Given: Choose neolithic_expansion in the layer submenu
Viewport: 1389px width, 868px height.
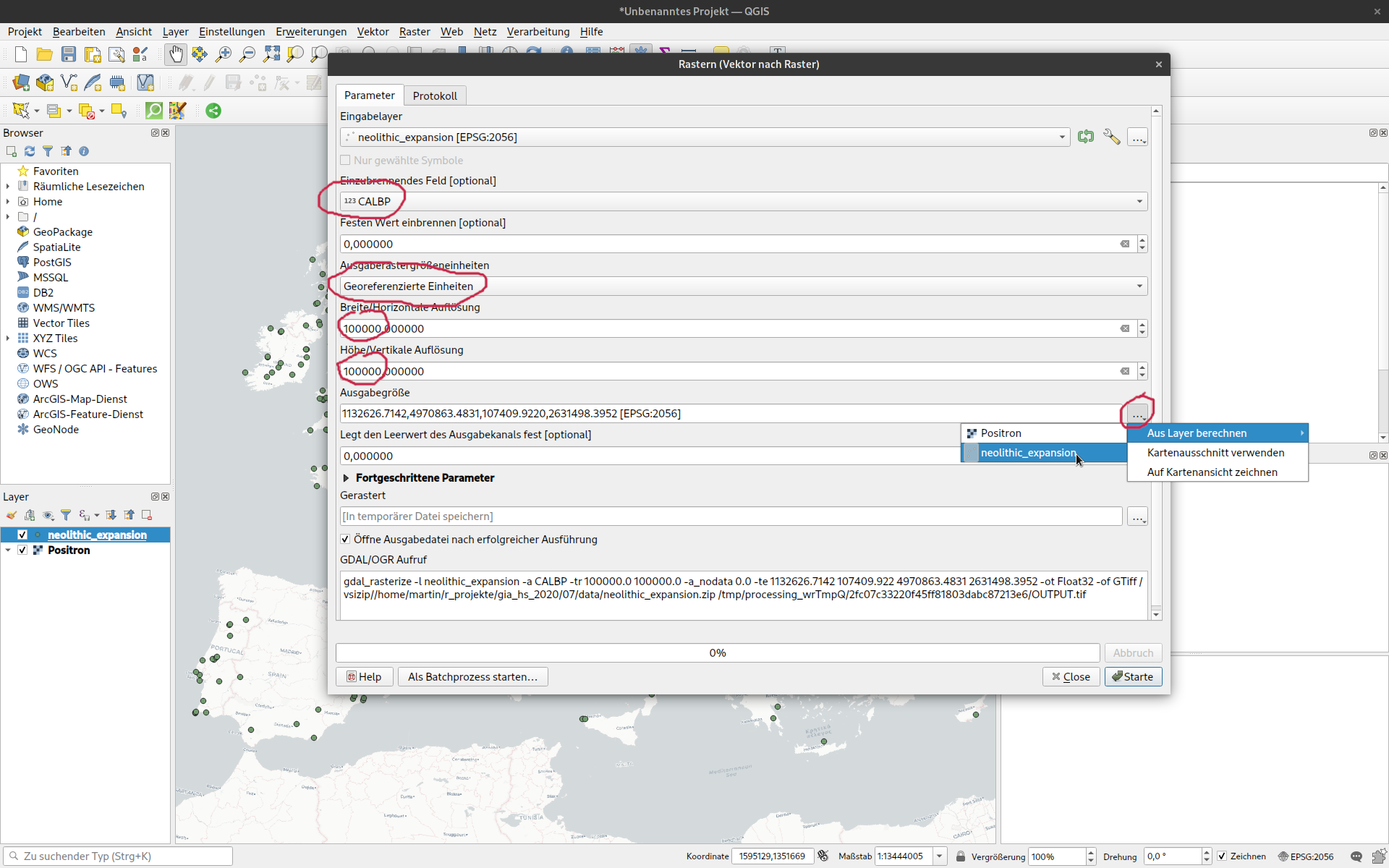Looking at the screenshot, I should click(x=1028, y=453).
